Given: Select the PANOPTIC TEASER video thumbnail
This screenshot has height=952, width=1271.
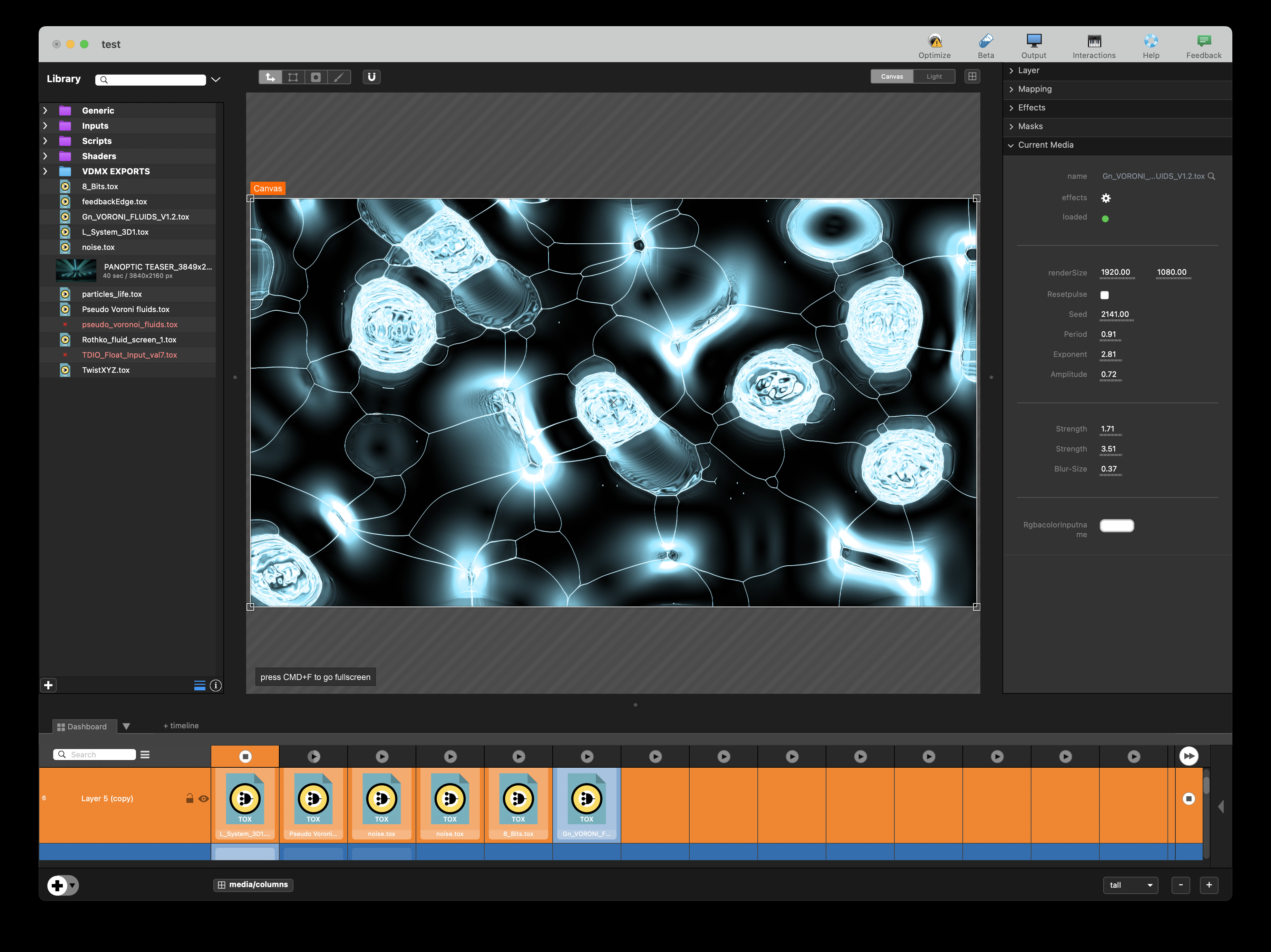Looking at the screenshot, I should coord(76,270).
